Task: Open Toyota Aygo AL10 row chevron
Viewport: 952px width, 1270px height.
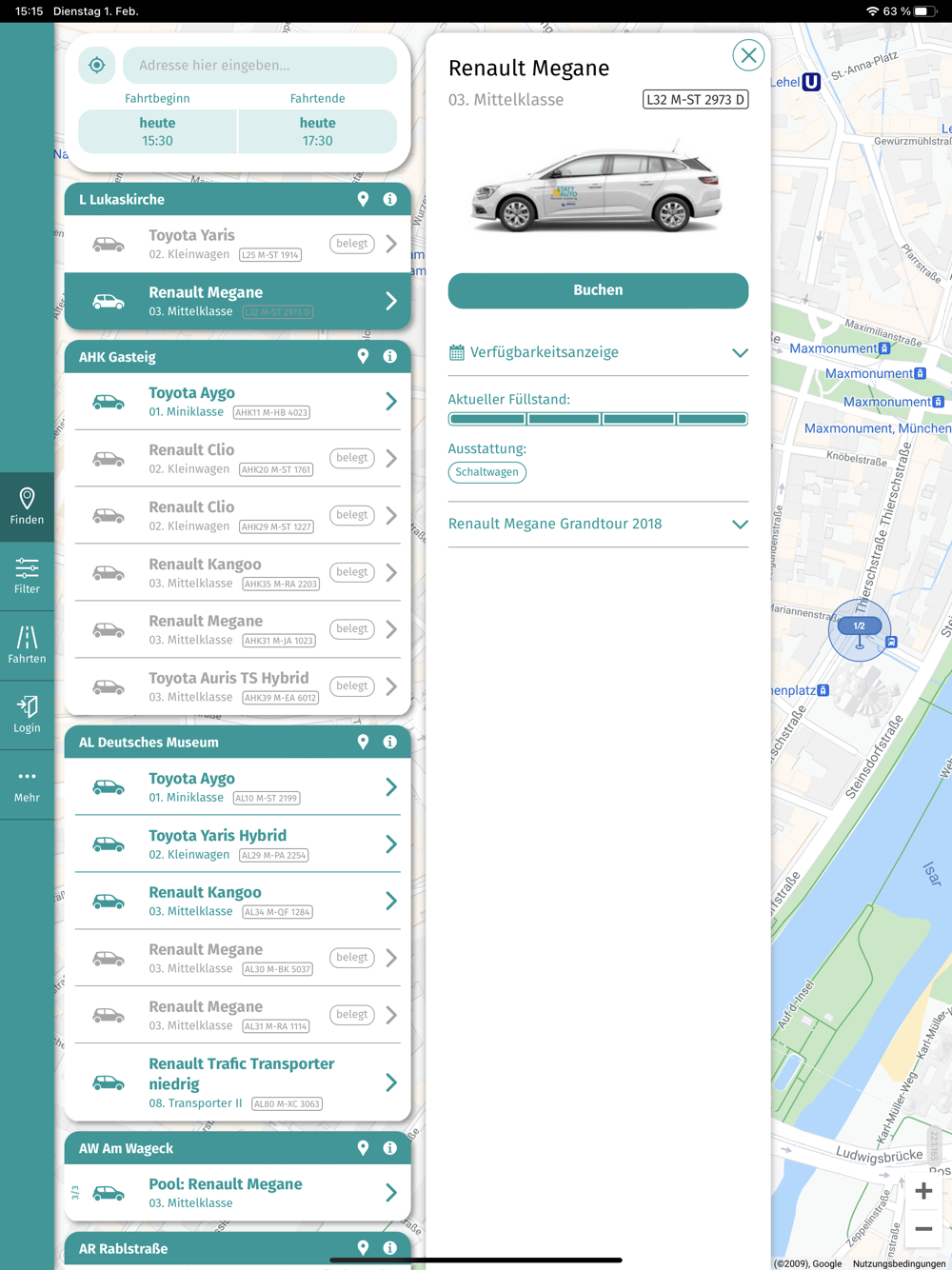Action: 391,787
